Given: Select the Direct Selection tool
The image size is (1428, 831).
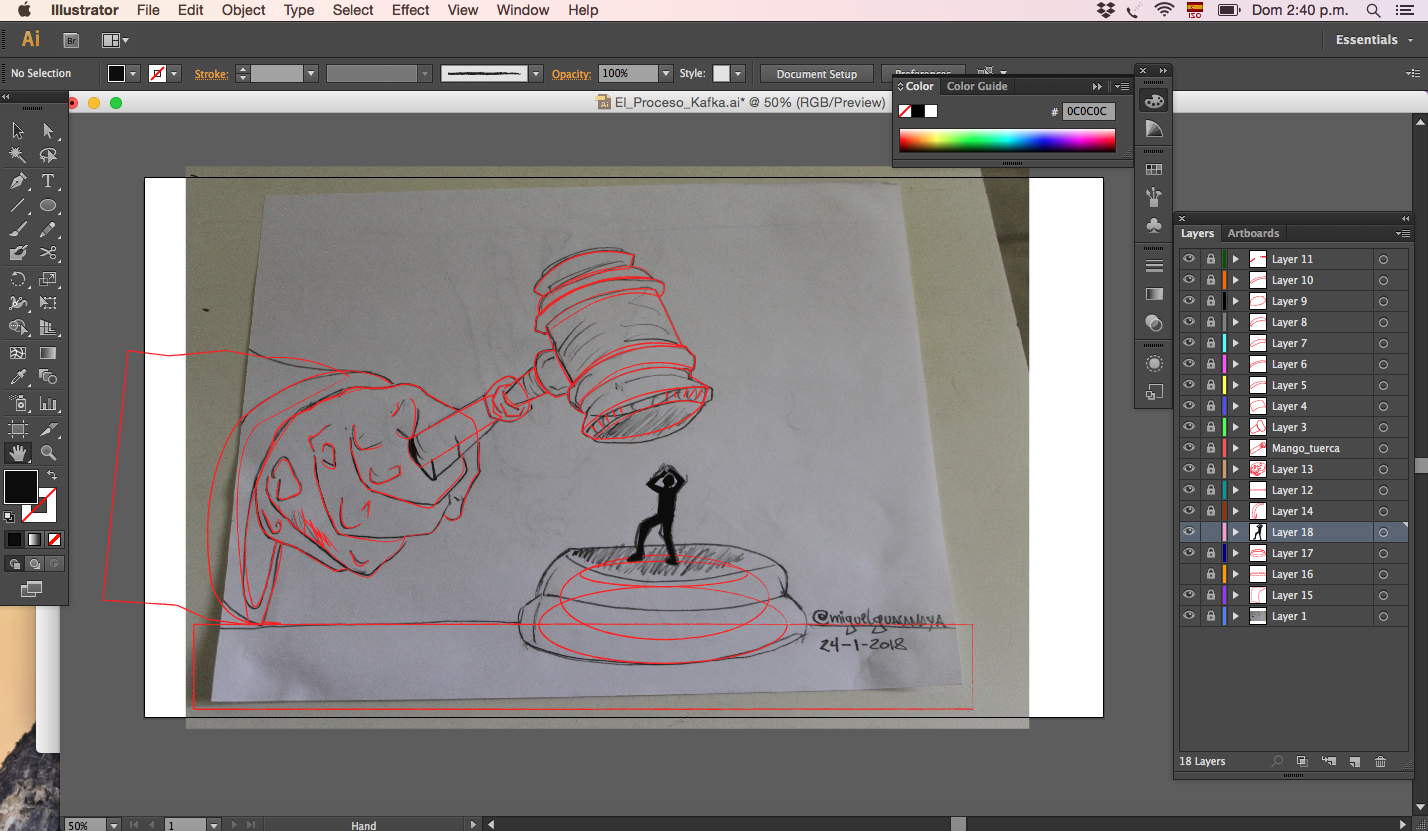Looking at the screenshot, I should point(48,131).
